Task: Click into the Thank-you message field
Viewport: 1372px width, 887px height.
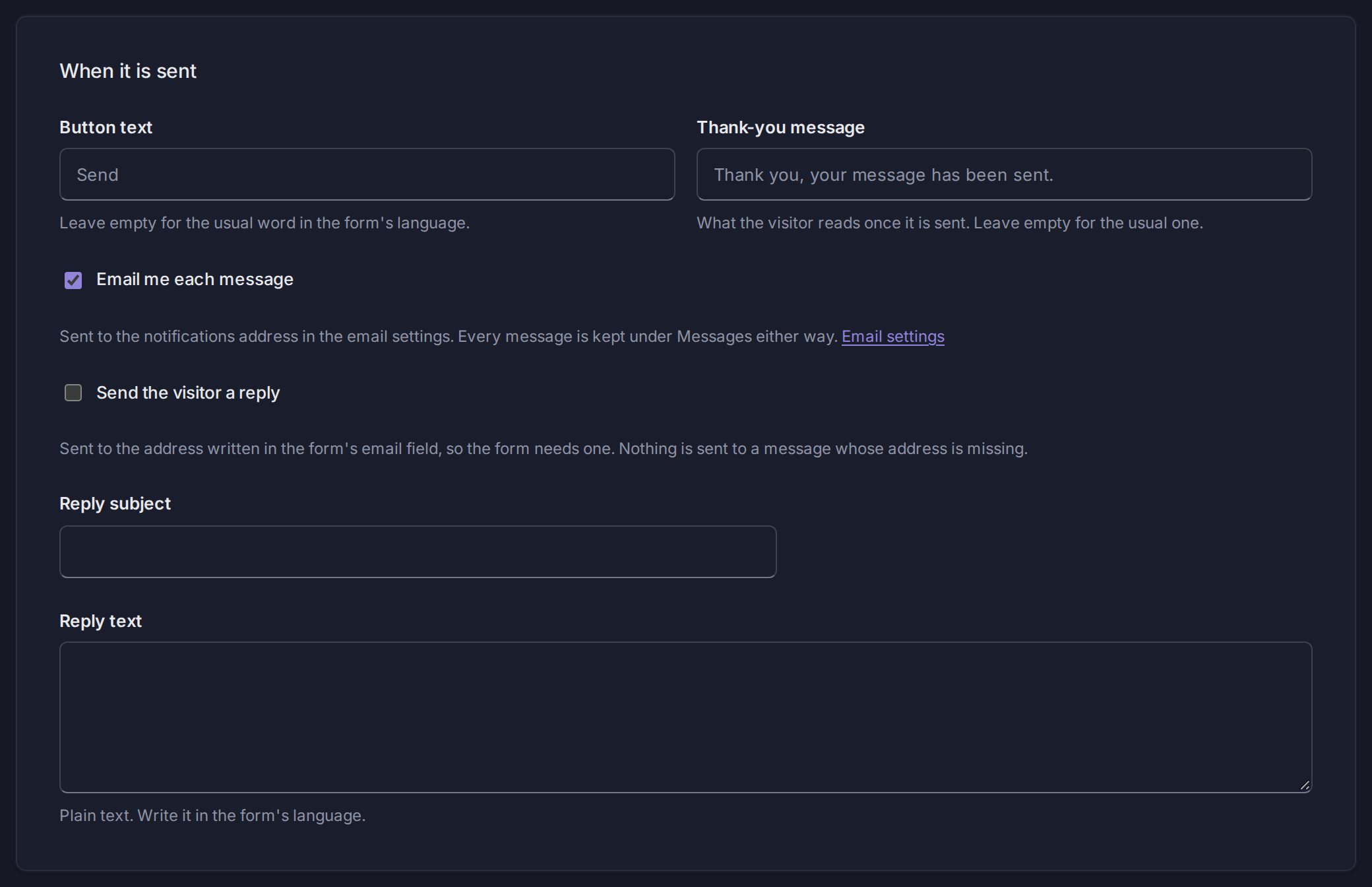Action: (x=1004, y=174)
